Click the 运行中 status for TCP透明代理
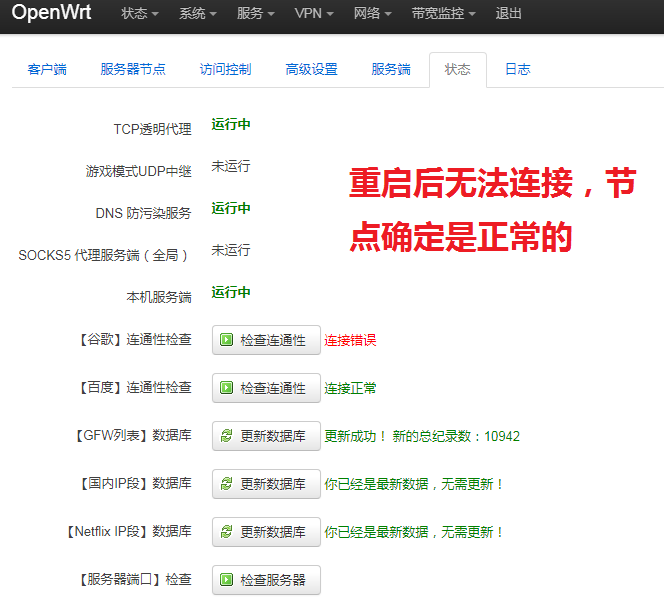The height and width of the screenshot is (604, 664). (231, 125)
